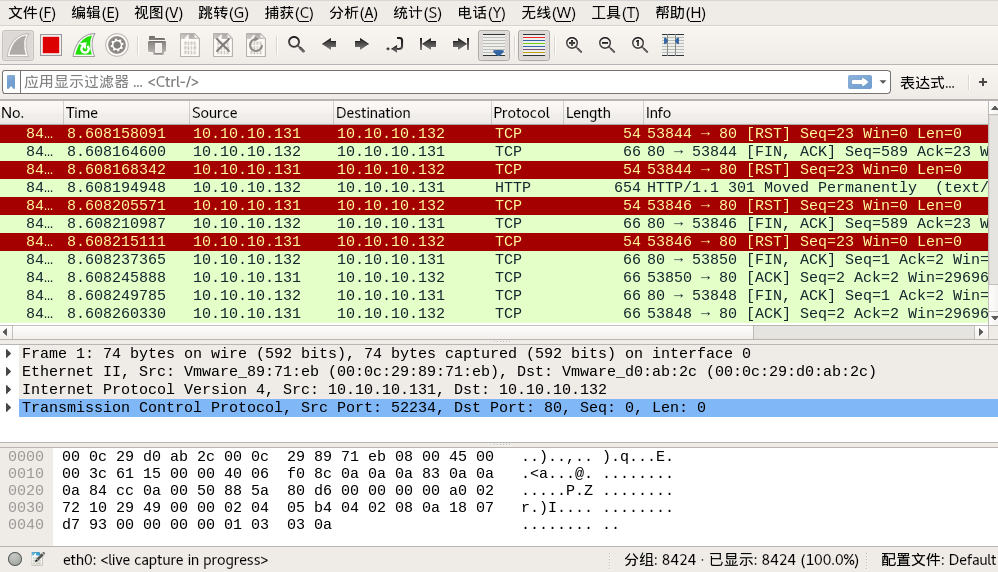The width and height of the screenshot is (998, 572).
Task: Expand Transmission Control Protocol row
Action: pos(9,407)
